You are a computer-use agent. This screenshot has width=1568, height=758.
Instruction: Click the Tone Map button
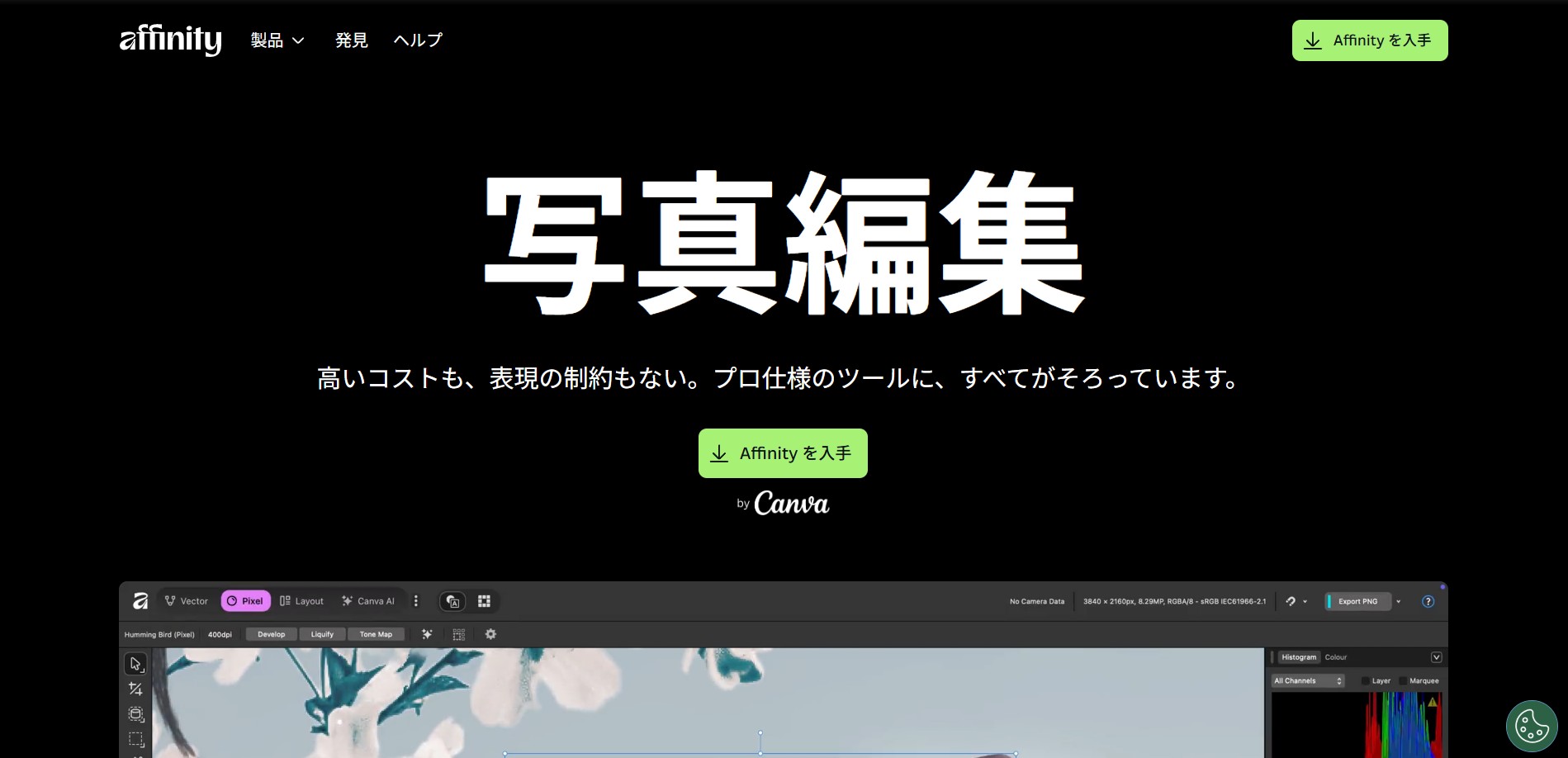click(x=376, y=634)
